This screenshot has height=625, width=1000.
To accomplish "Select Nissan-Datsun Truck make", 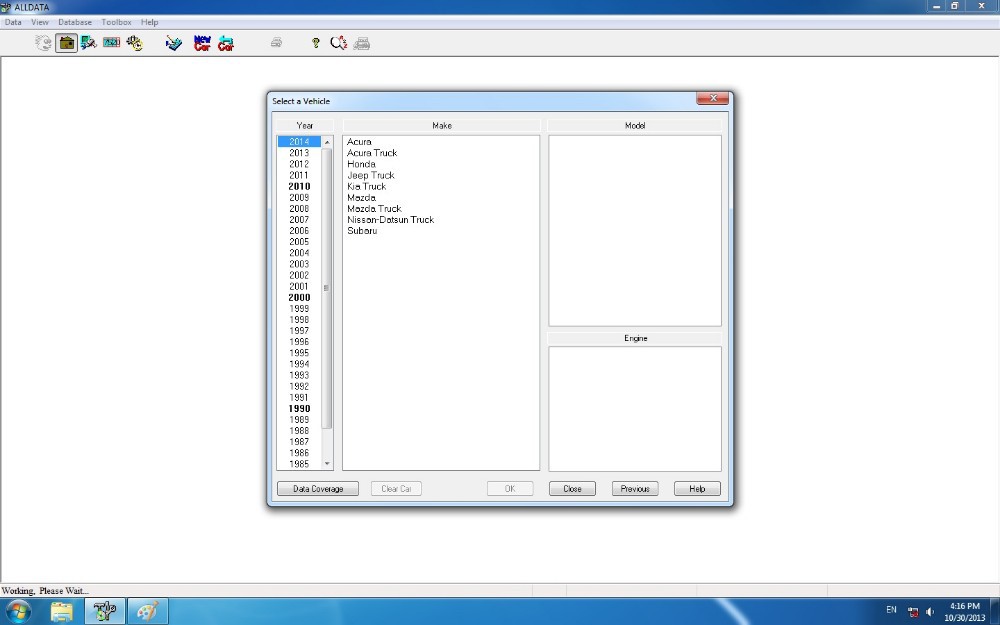I will click(390, 219).
